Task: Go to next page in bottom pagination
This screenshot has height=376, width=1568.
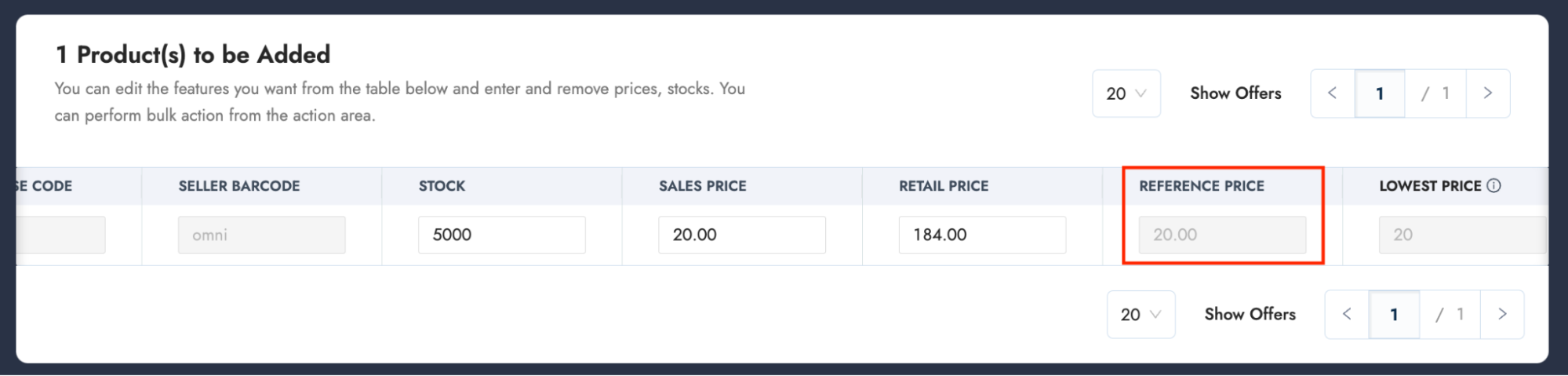Action: 1501,314
